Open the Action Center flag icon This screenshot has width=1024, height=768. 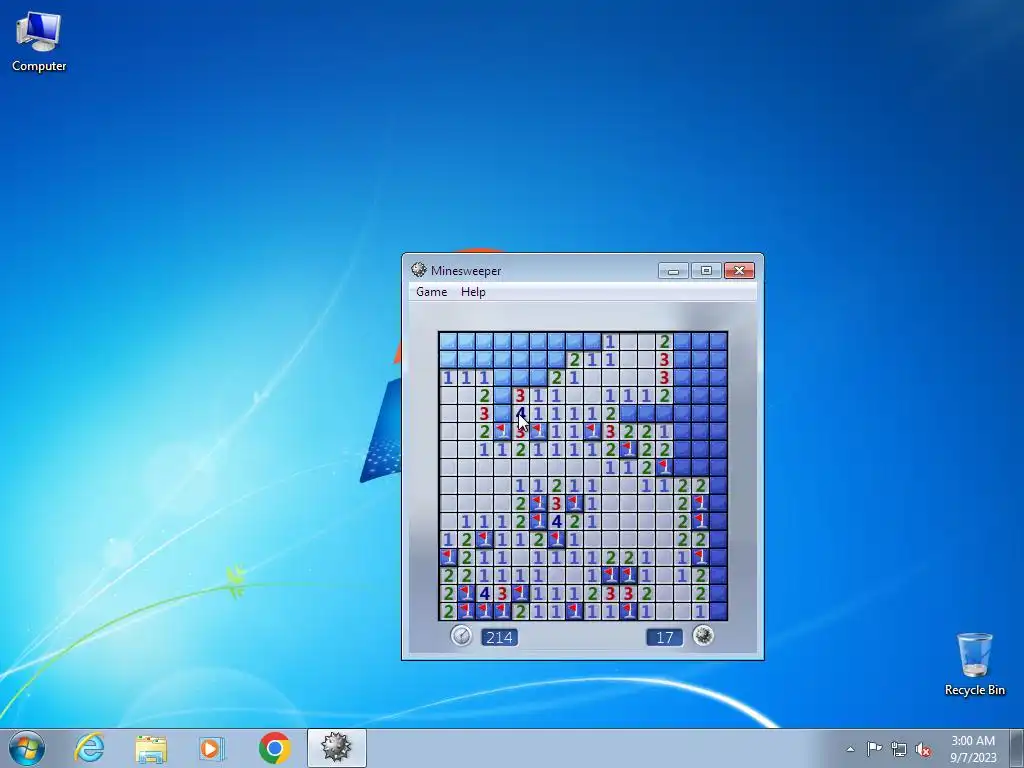coord(874,748)
